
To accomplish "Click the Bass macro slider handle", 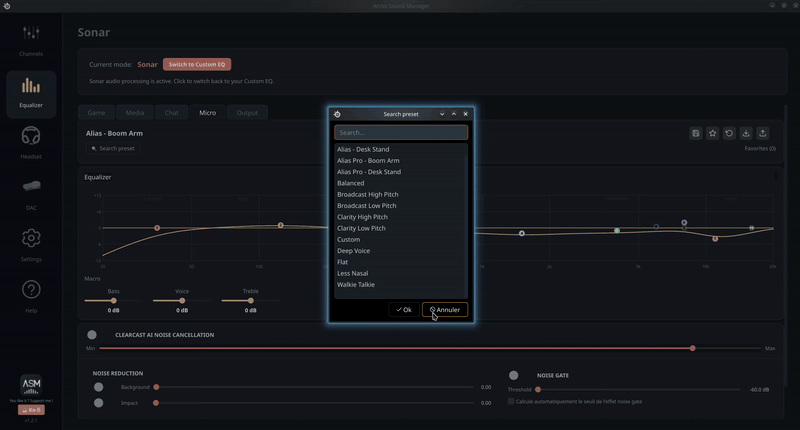I will (114, 300).
